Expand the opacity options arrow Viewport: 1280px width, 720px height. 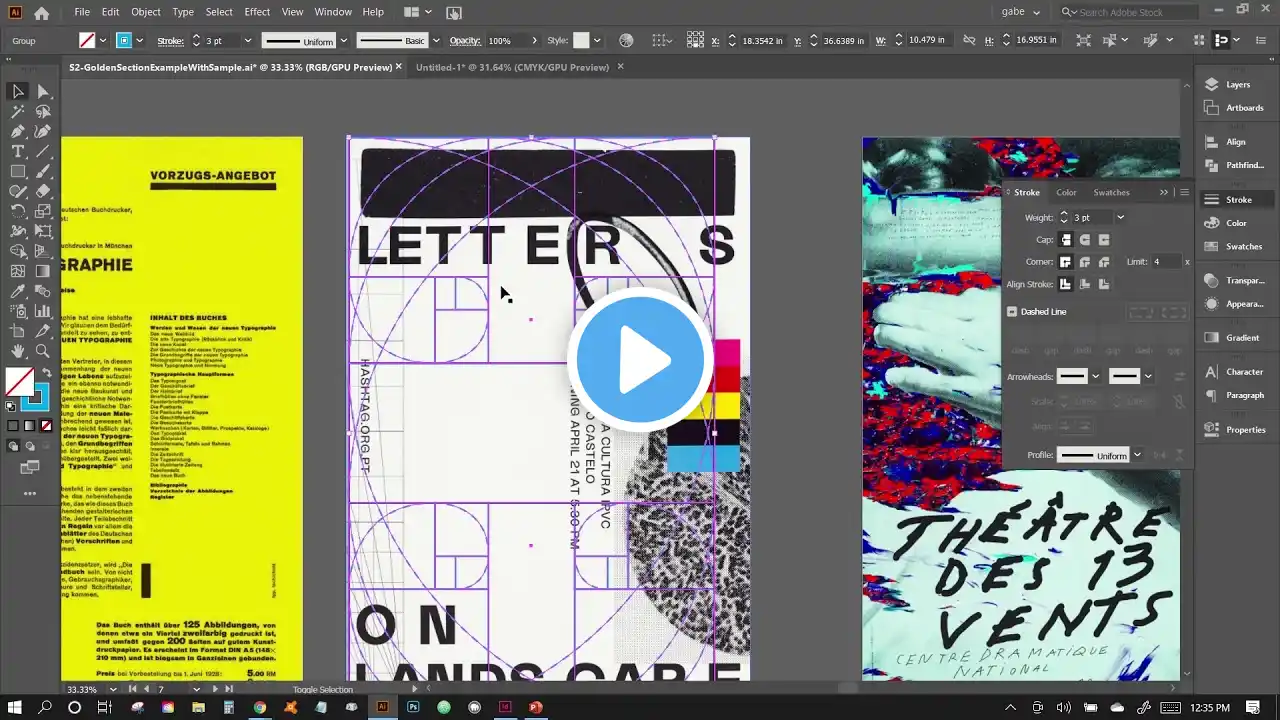pos(534,41)
